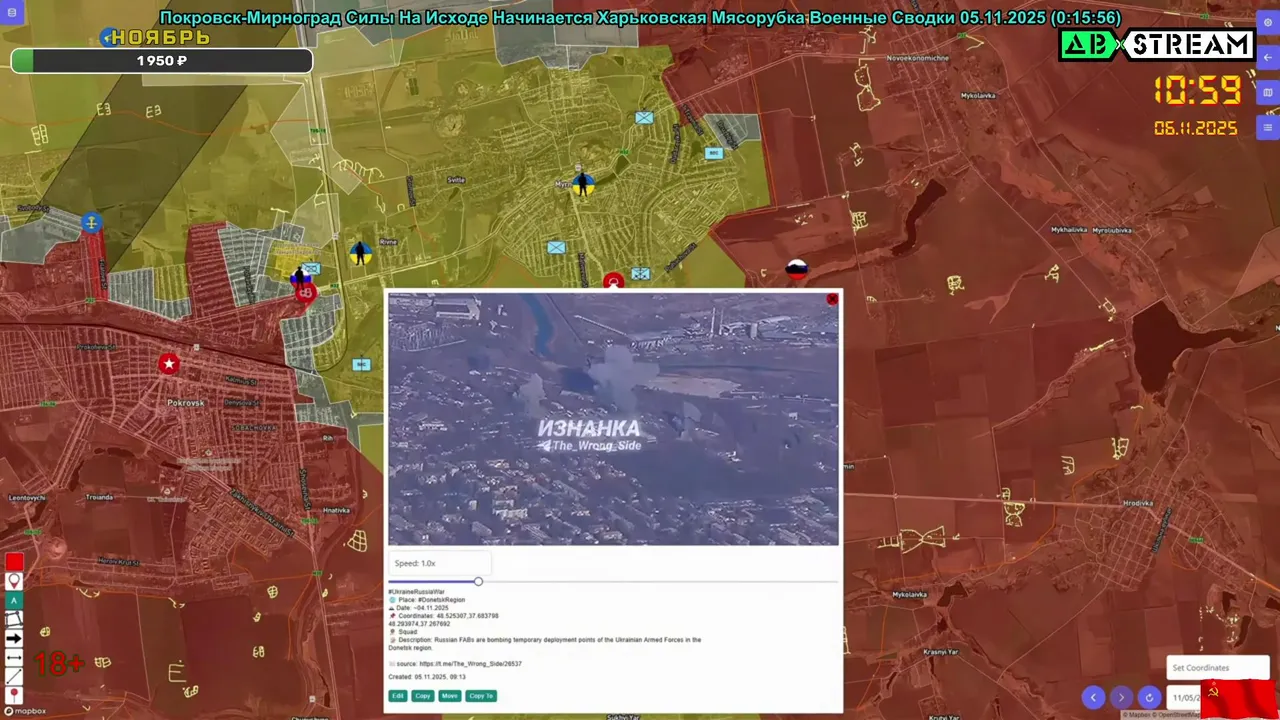This screenshot has height=720, width=1280.
Task: Open the settings gear button
Action: pyautogui.click(x=1268, y=22)
